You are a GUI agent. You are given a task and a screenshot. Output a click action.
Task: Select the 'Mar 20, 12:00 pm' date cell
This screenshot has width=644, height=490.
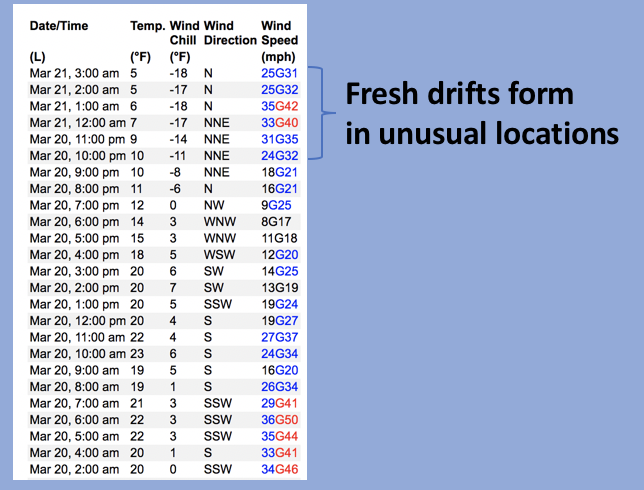(x=78, y=320)
